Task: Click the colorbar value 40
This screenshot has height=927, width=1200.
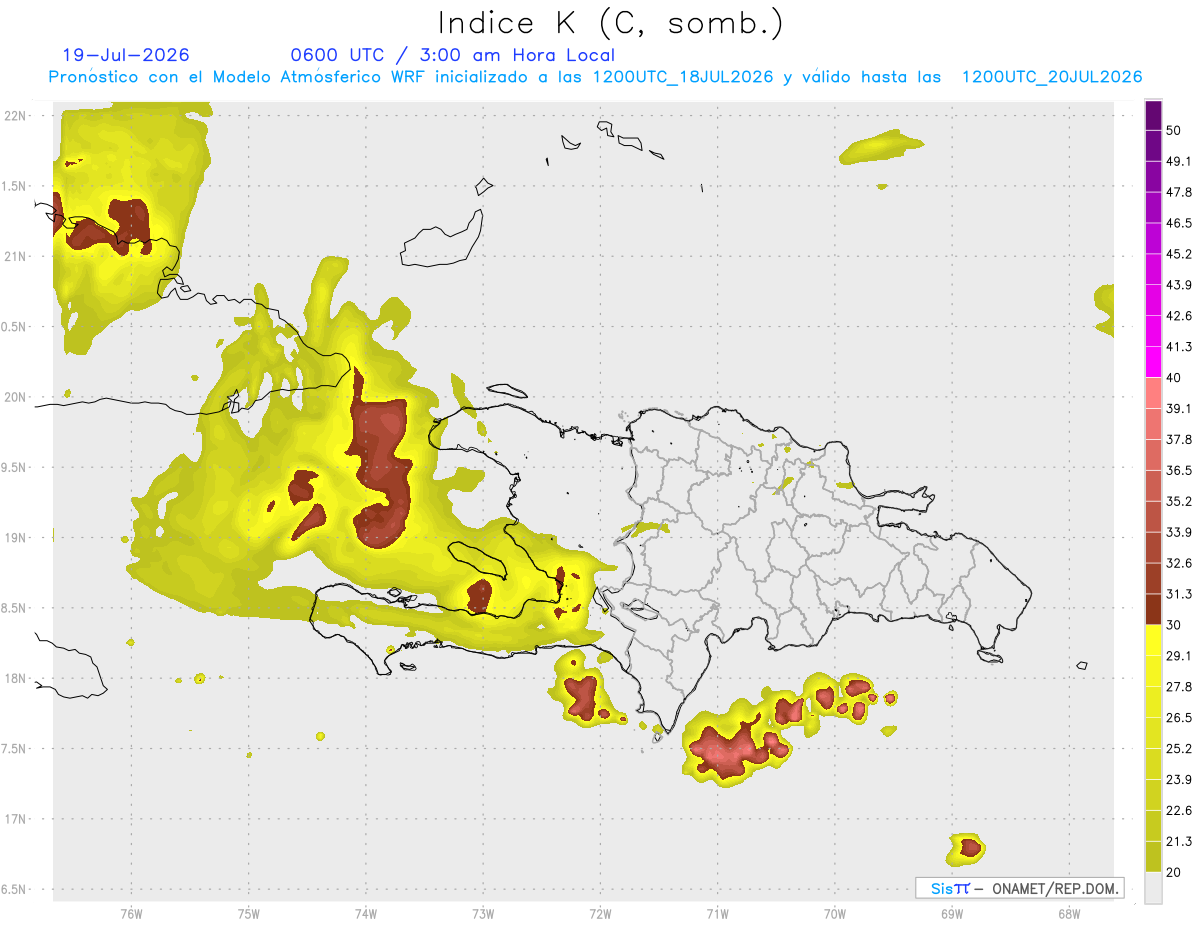Action: pyautogui.click(x=1176, y=378)
